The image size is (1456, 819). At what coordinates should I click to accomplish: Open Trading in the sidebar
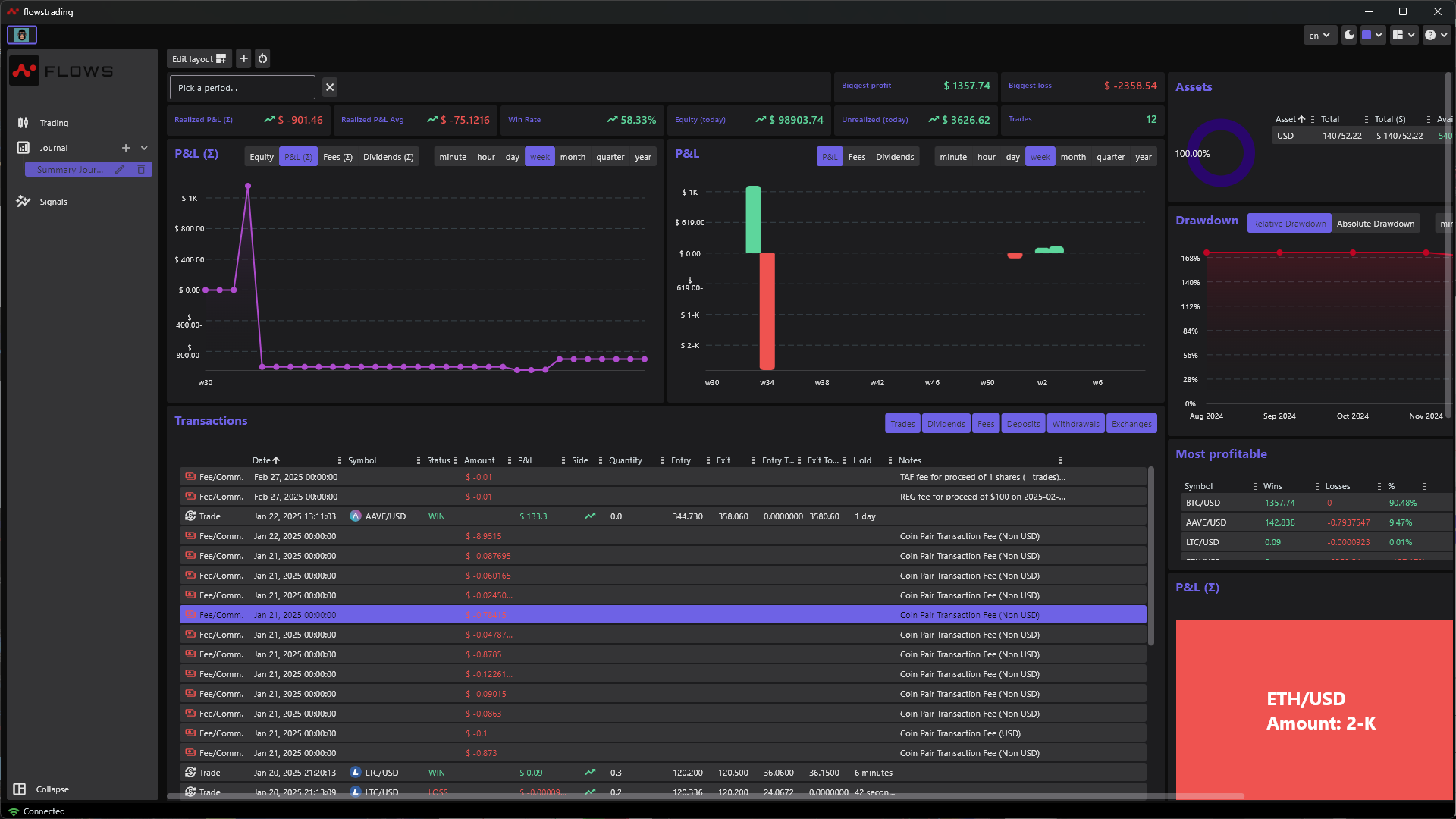(x=54, y=123)
